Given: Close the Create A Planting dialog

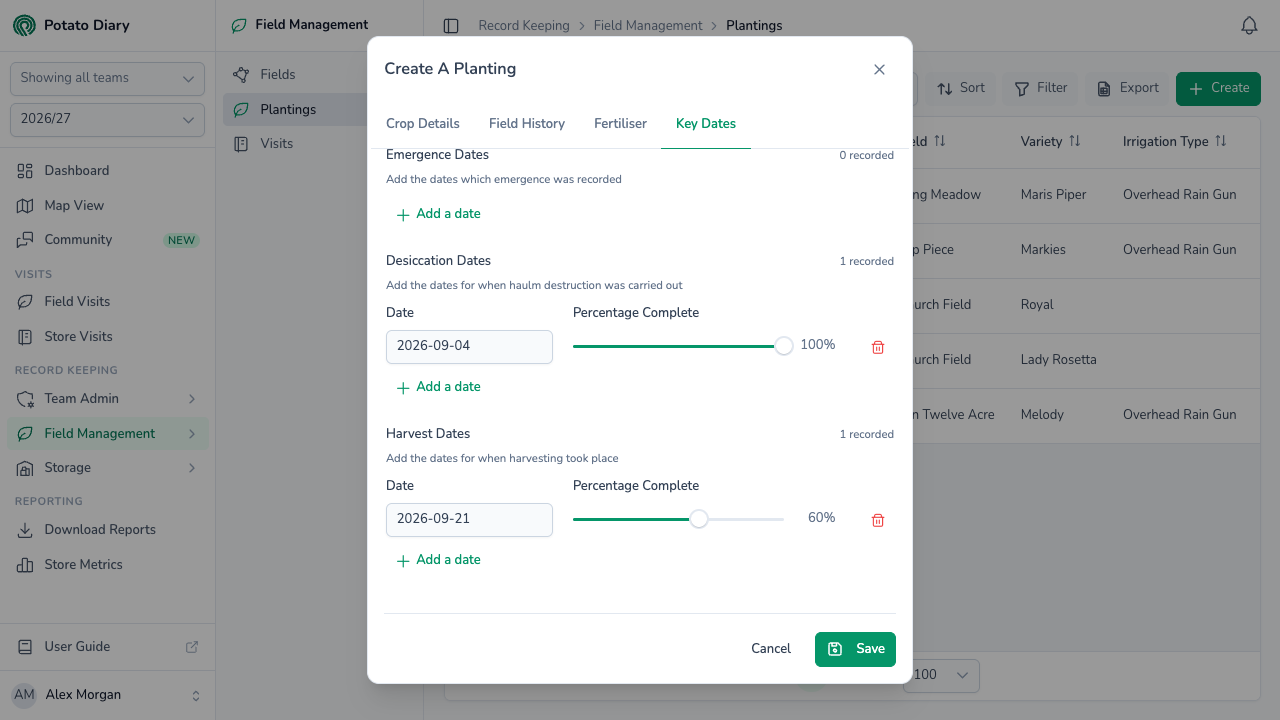Looking at the screenshot, I should click(x=879, y=69).
